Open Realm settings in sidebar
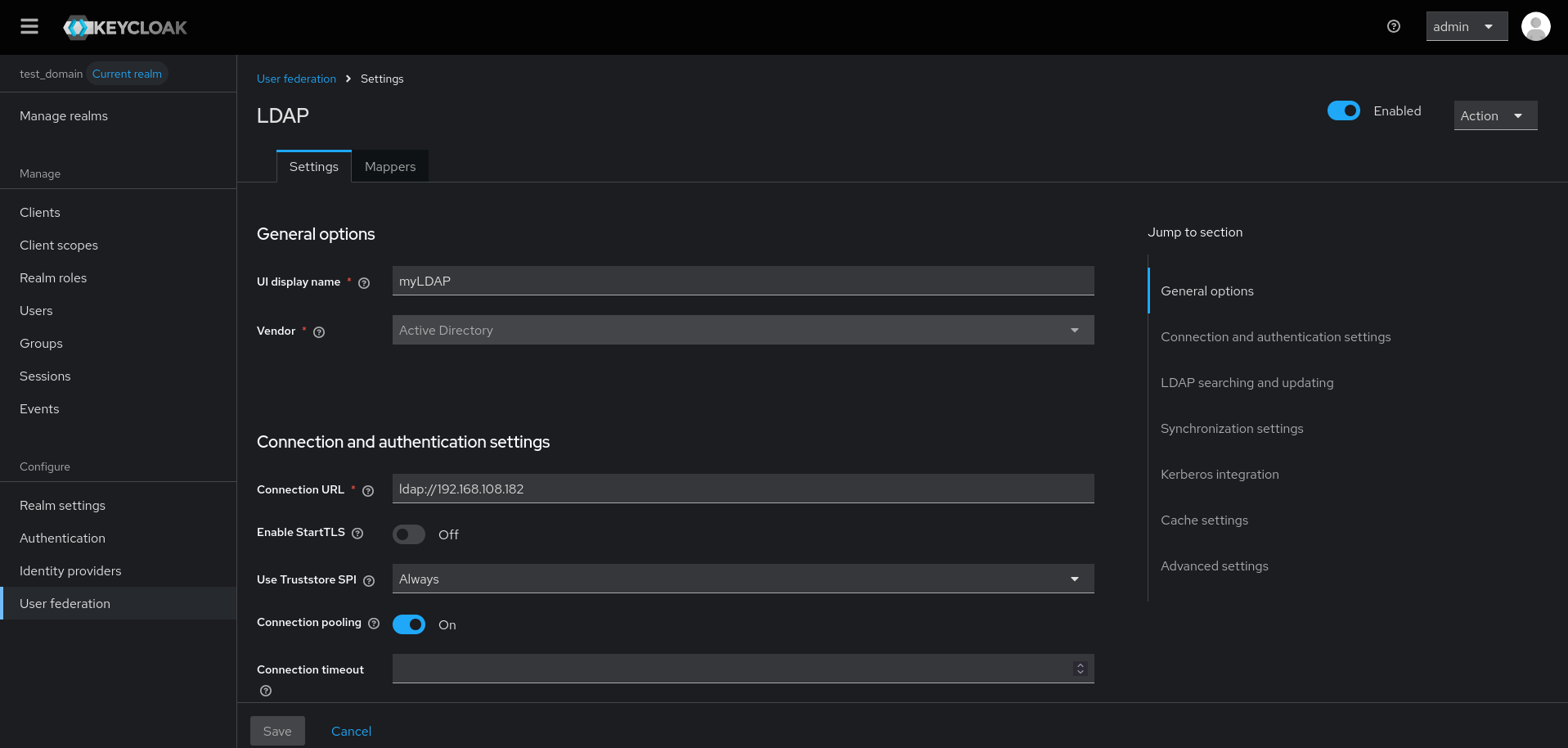Viewport: 1568px width, 748px height. click(63, 506)
